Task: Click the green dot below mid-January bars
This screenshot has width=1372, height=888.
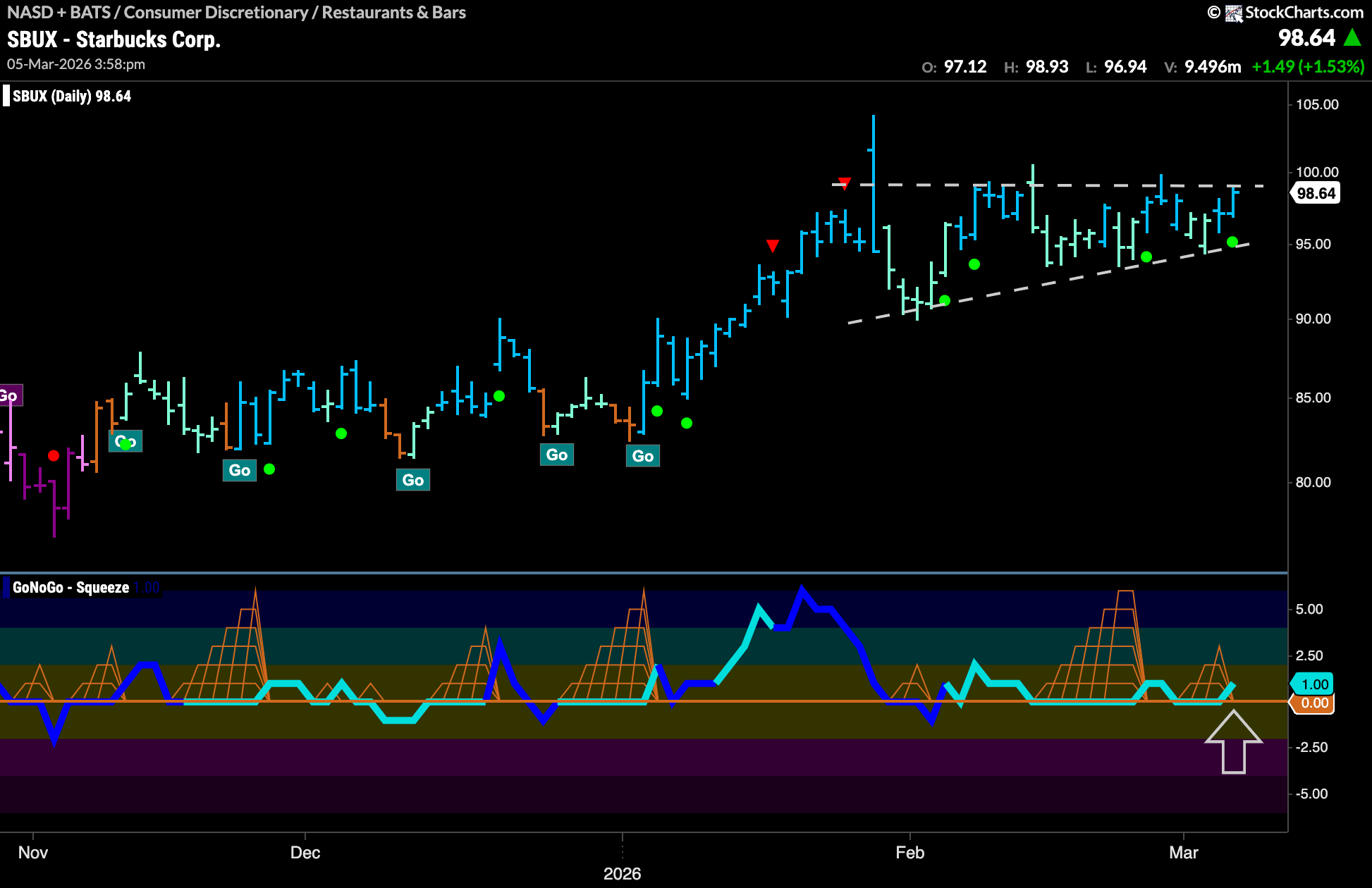Action: point(687,423)
